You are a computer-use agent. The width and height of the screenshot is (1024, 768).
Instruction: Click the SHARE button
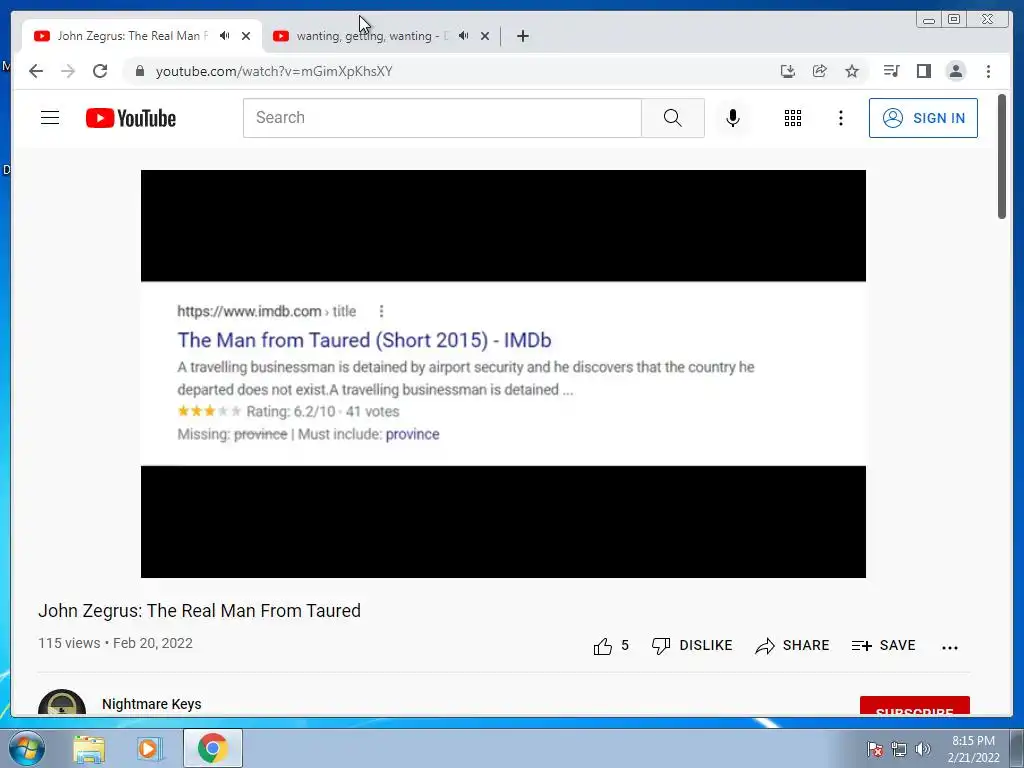[x=792, y=646]
